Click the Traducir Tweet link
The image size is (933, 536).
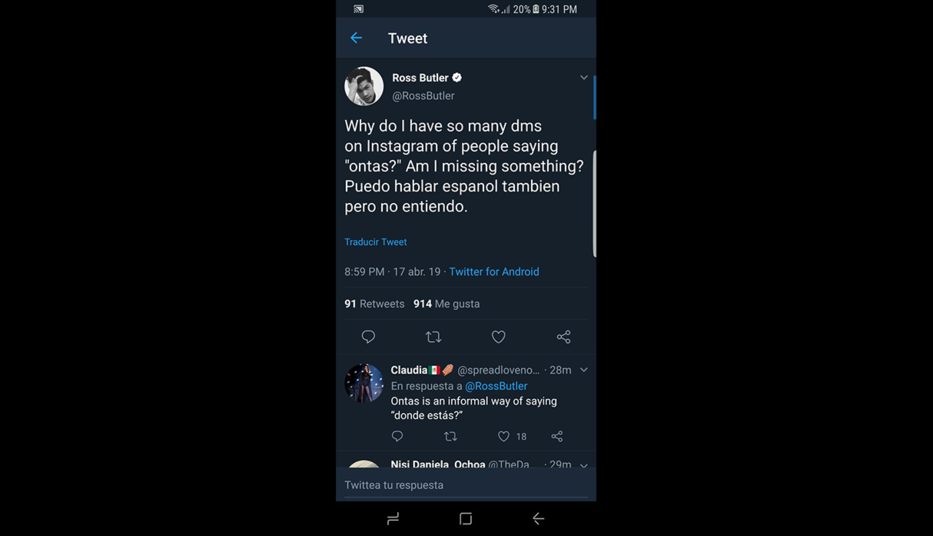pyautogui.click(x=376, y=242)
